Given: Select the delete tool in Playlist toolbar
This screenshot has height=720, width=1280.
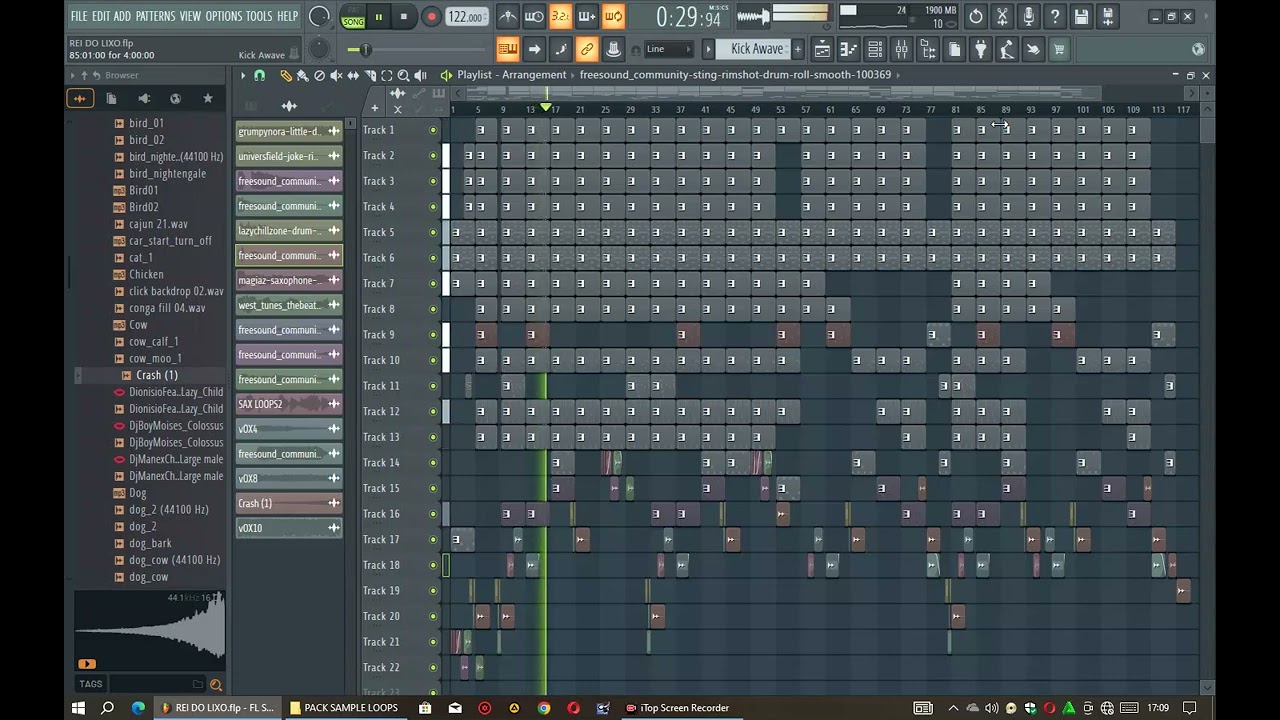Looking at the screenshot, I should pyautogui.click(x=320, y=76).
